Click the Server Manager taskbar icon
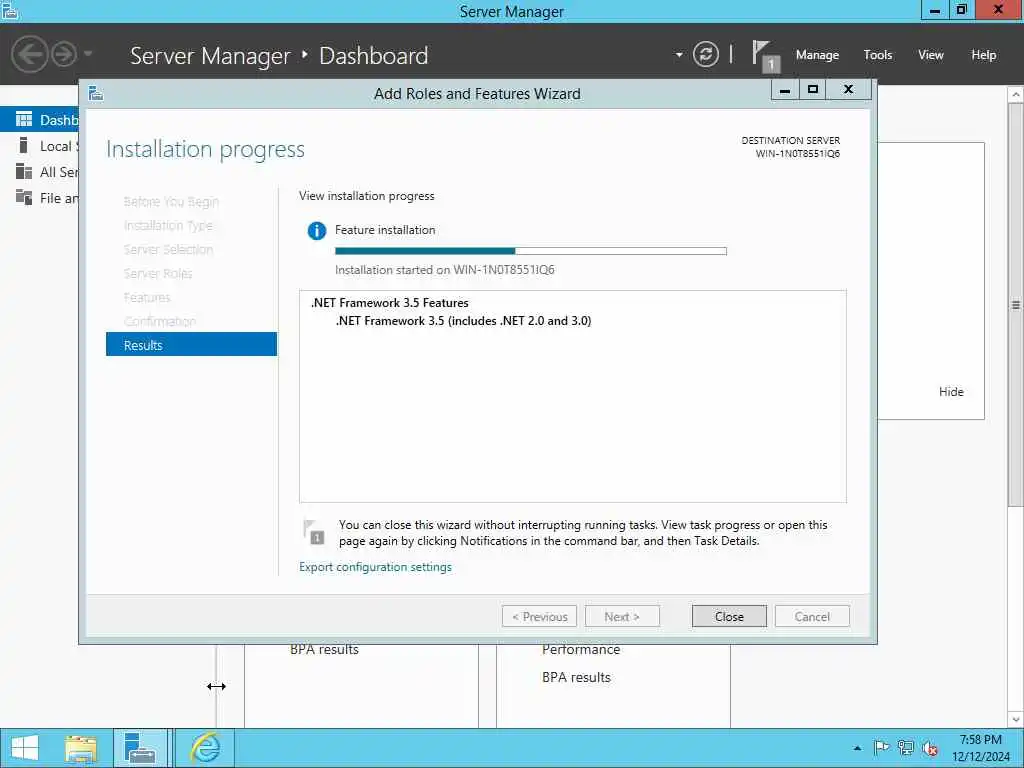This screenshot has height=768, width=1024. click(140, 748)
